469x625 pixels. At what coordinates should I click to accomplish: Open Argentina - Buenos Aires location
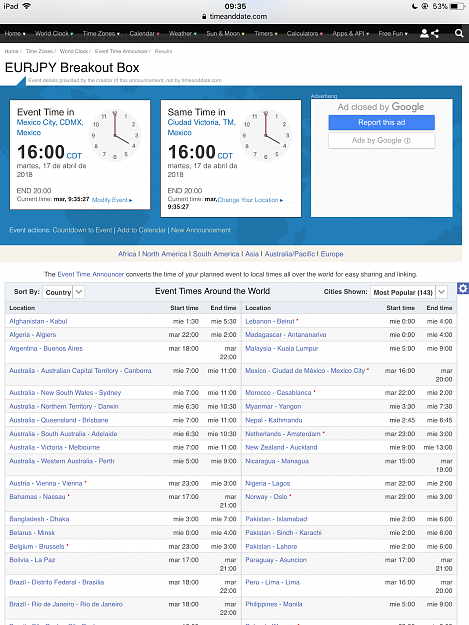46,348
